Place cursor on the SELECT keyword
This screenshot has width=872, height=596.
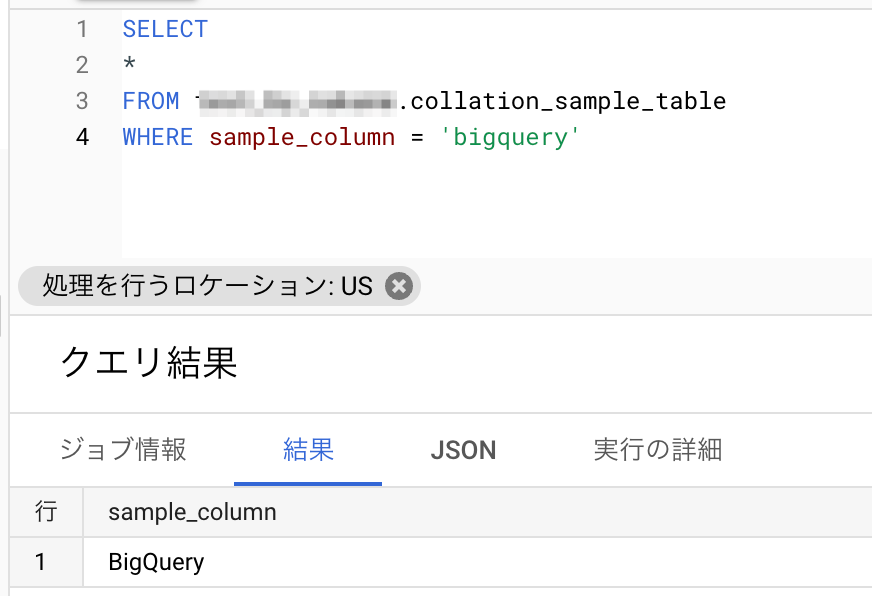click(165, 29)
